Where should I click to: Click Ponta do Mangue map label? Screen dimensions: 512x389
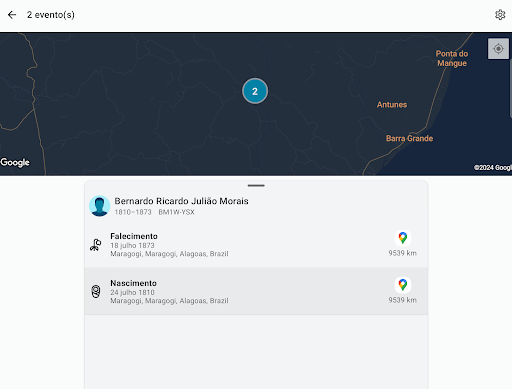pos(452,58)
